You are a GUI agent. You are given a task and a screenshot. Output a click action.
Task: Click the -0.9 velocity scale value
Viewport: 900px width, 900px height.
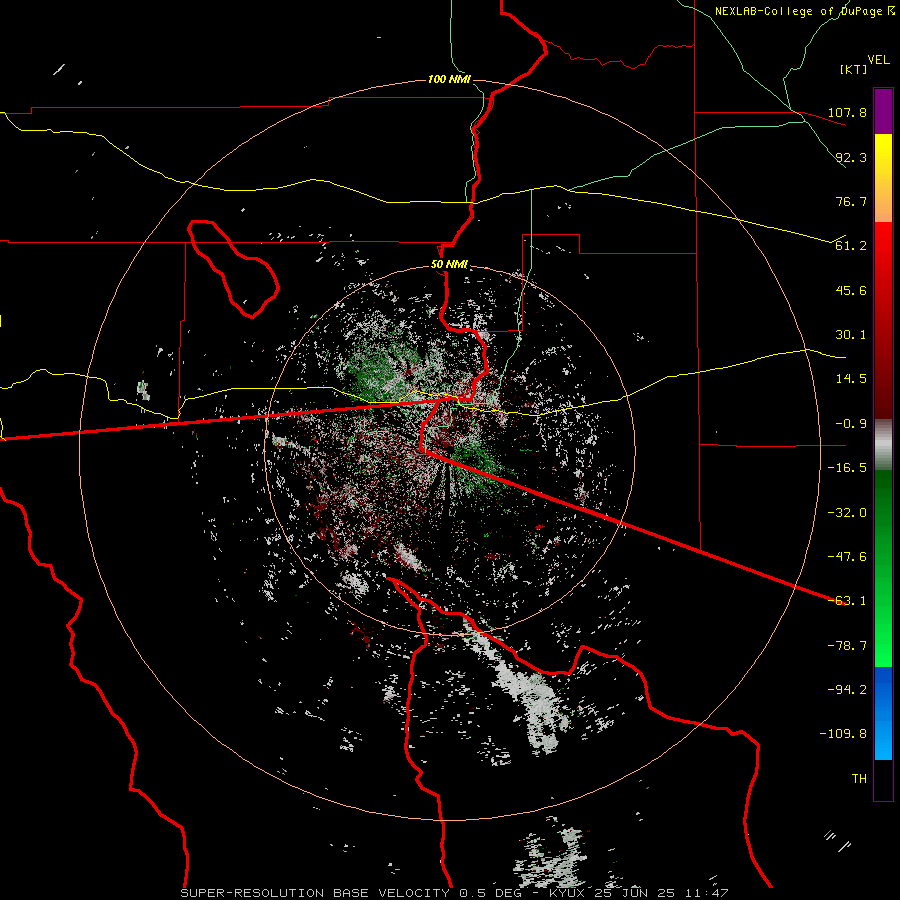coord(851,424)
